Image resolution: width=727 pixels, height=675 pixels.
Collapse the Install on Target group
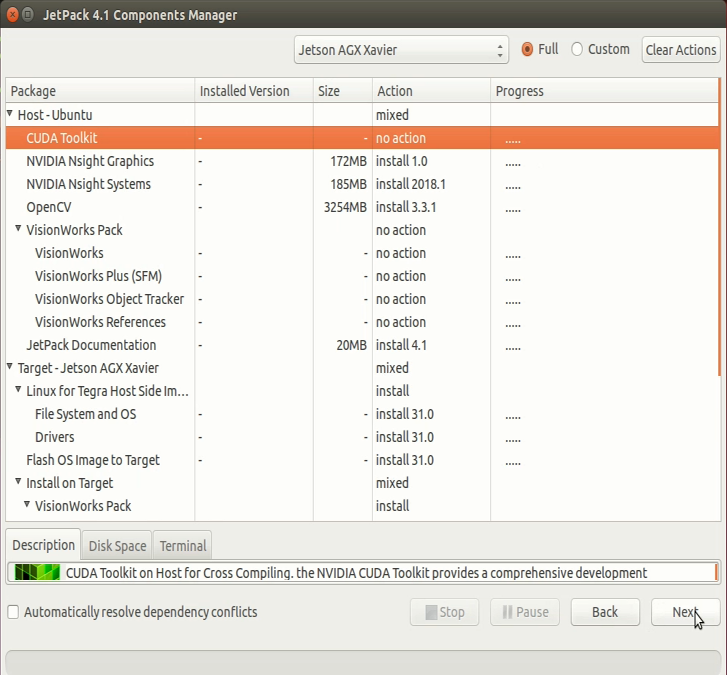19,483
